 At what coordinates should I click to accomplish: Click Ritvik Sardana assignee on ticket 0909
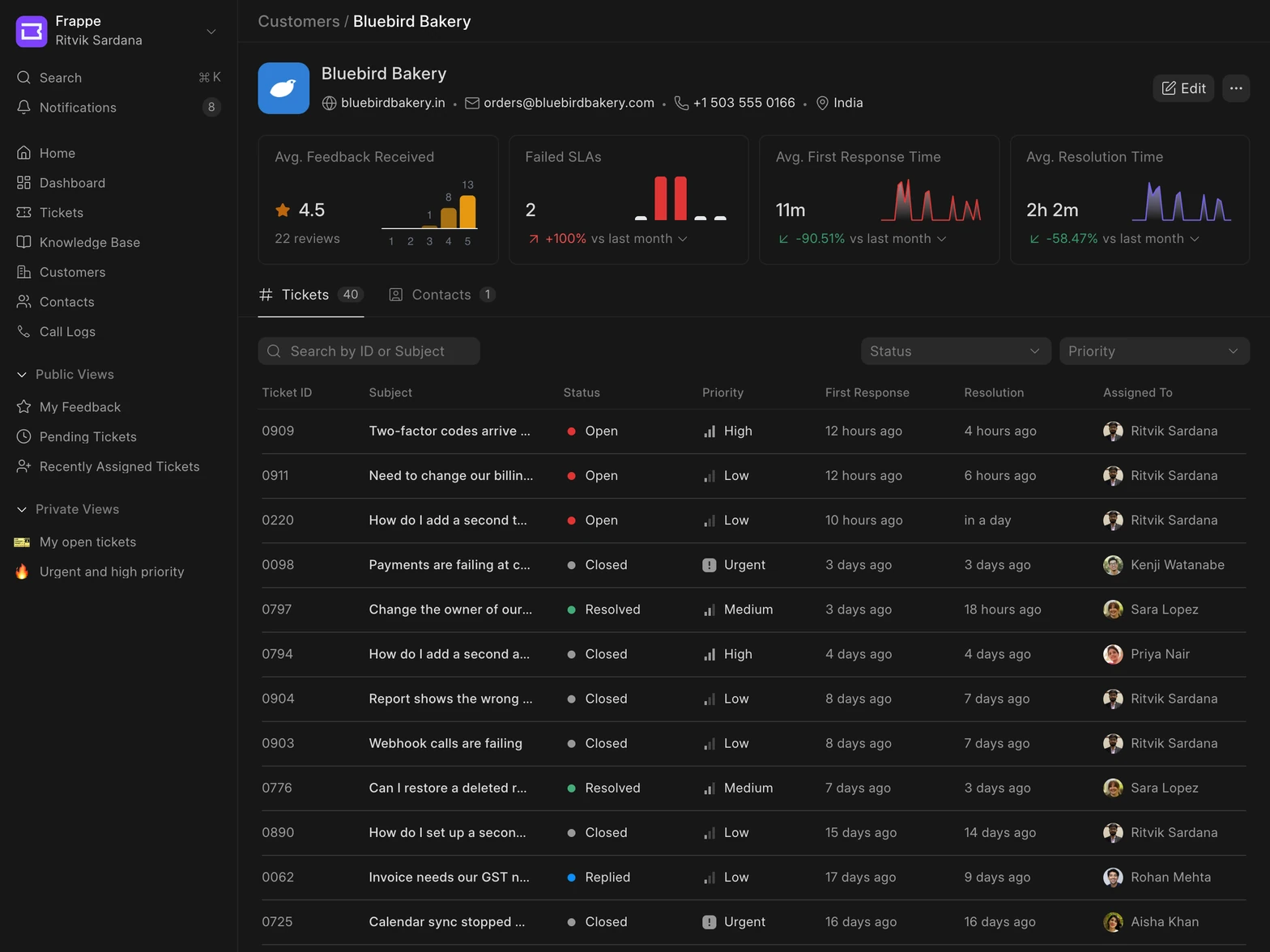coord(1161,431)
